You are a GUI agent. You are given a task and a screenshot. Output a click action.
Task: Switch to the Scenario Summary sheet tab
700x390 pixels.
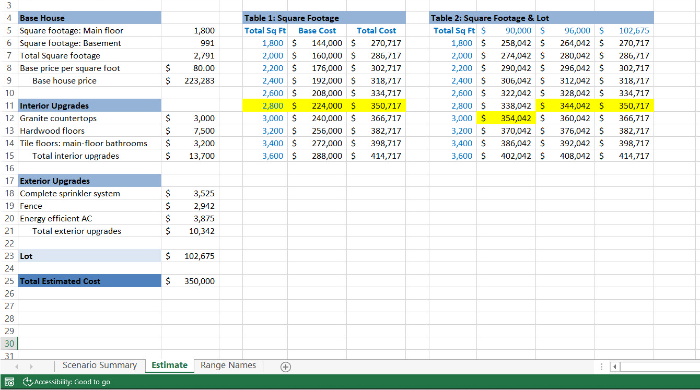[x=100, y=365]
